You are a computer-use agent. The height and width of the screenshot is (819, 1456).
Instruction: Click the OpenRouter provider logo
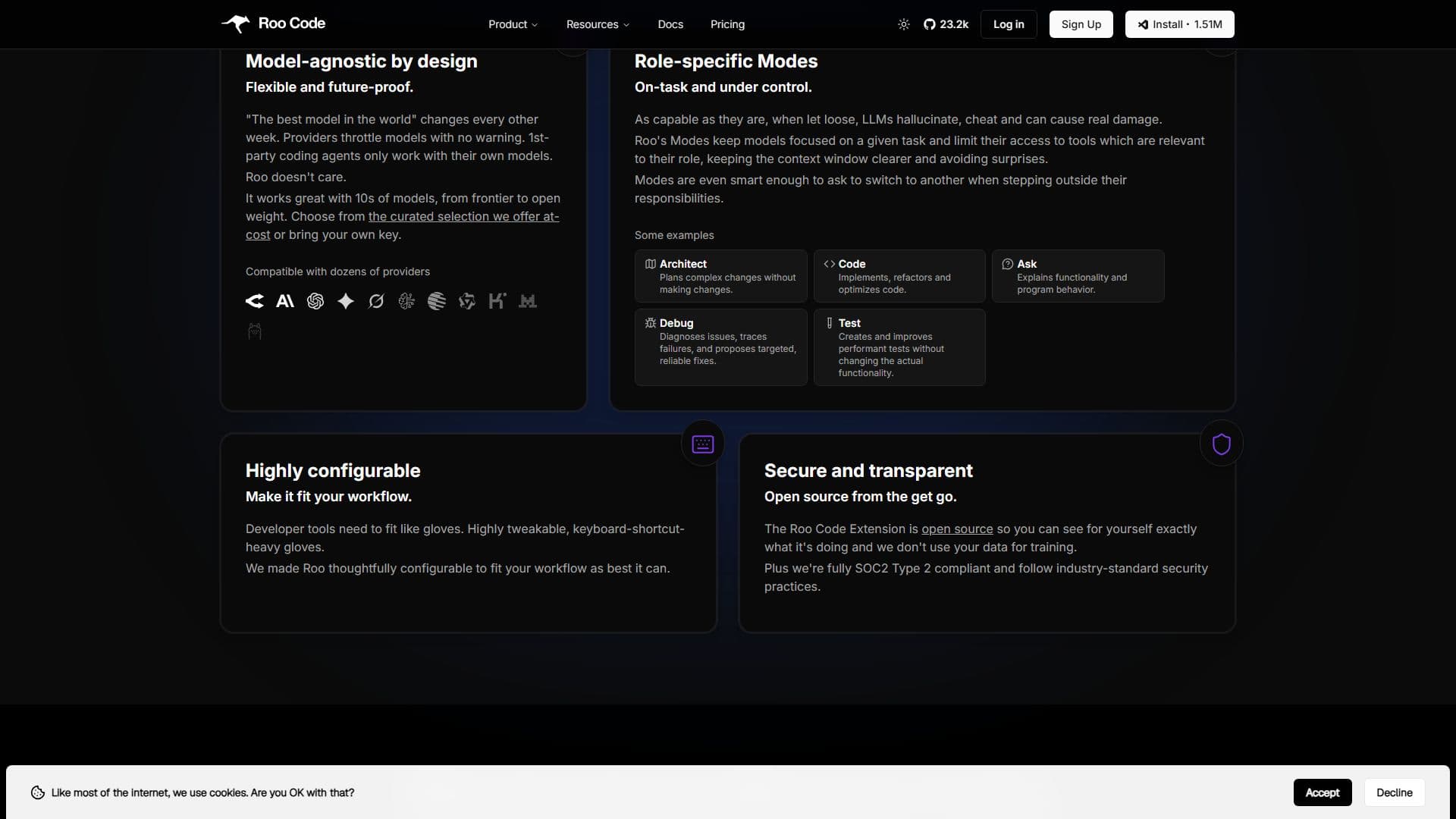tap(255, 301)
